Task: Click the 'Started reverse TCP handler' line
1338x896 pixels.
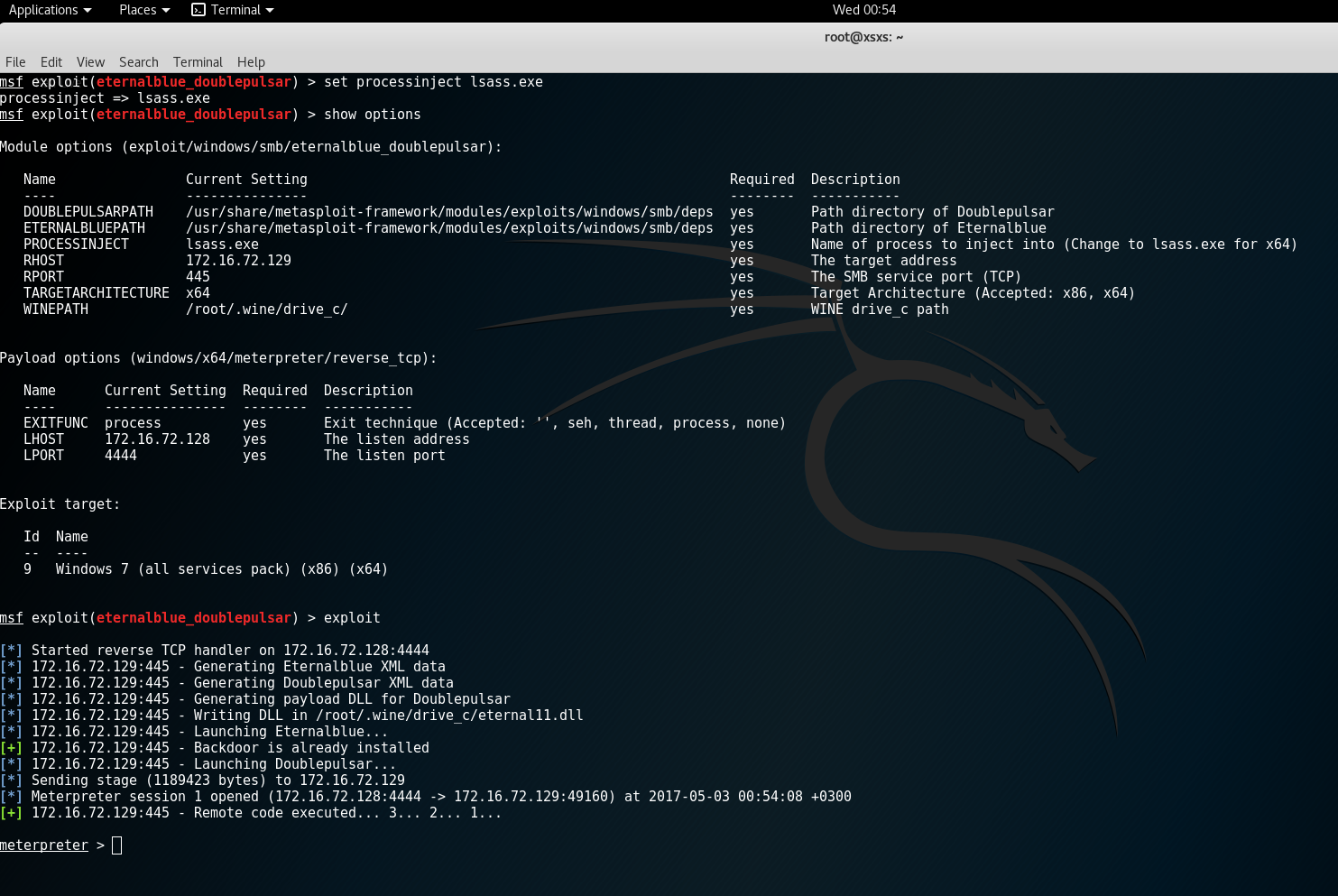Action: 215,651
